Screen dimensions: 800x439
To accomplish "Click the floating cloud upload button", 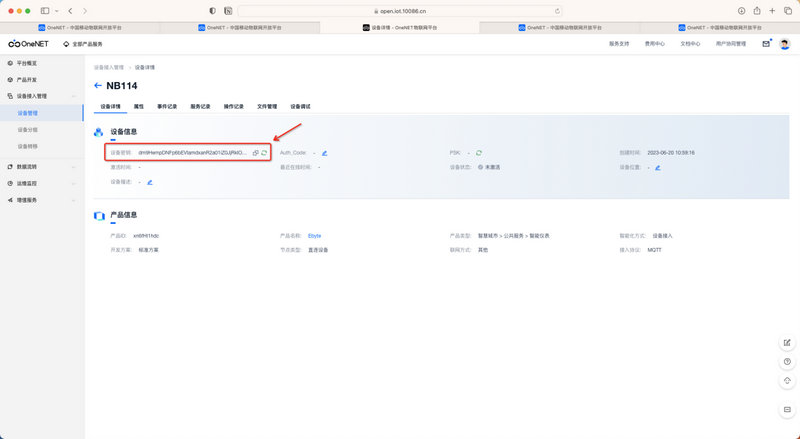I will tap(787, 381).
